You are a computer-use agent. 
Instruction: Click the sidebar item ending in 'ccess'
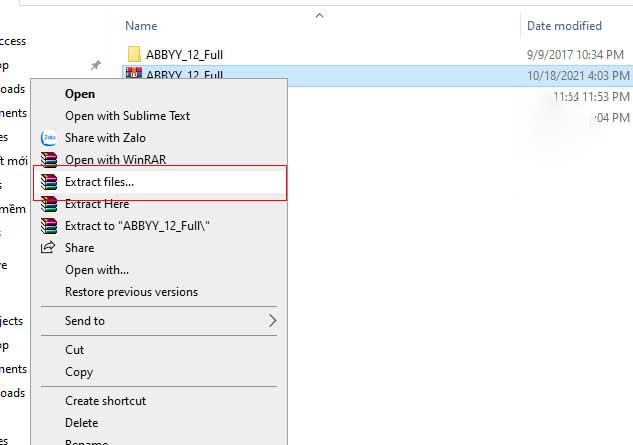(13, 41)
